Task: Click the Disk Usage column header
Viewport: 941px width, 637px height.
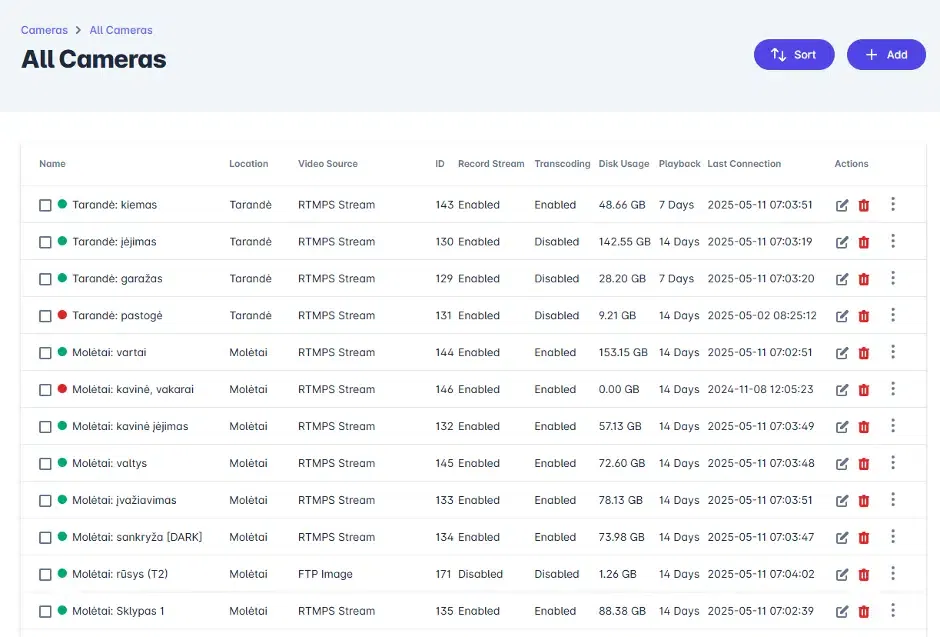Action: point(624,164)
